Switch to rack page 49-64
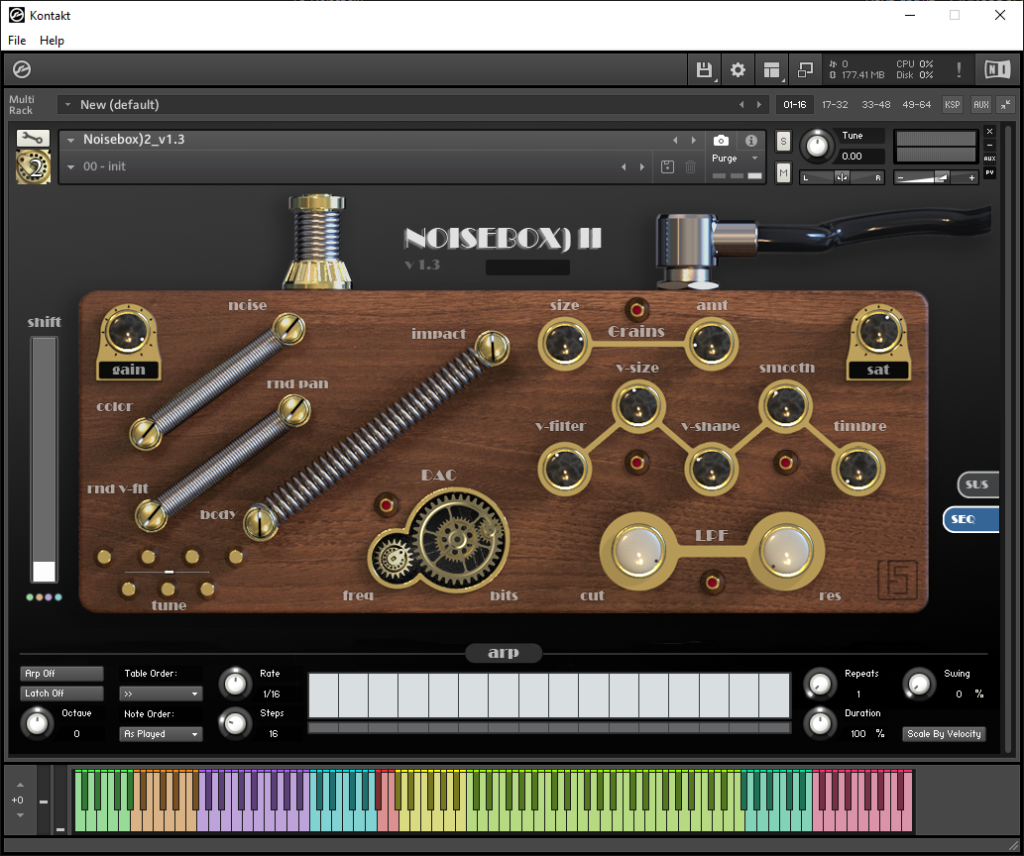Screen dimensions: 1024x856 (916, 104)
